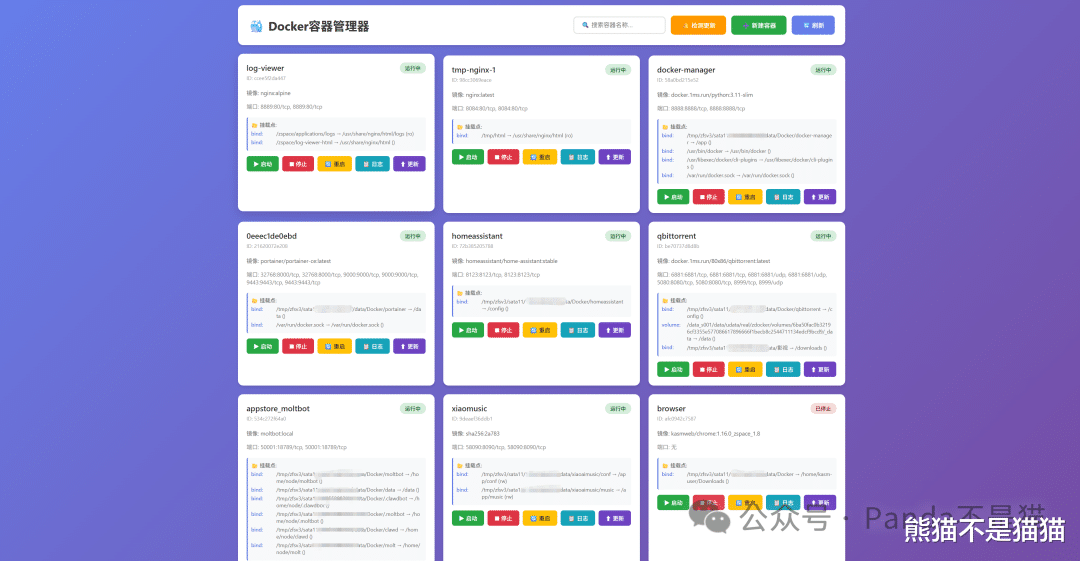Click the browser container title
Viewport: 1080px width, 561px height.
click(x=672, y=409)
